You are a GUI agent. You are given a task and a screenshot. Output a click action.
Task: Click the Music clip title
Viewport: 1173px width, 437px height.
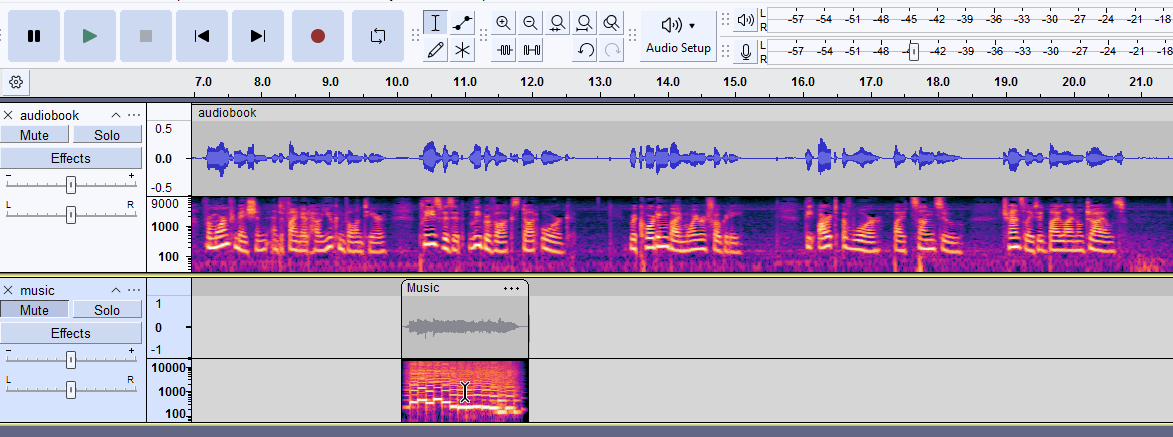[423, 288]
